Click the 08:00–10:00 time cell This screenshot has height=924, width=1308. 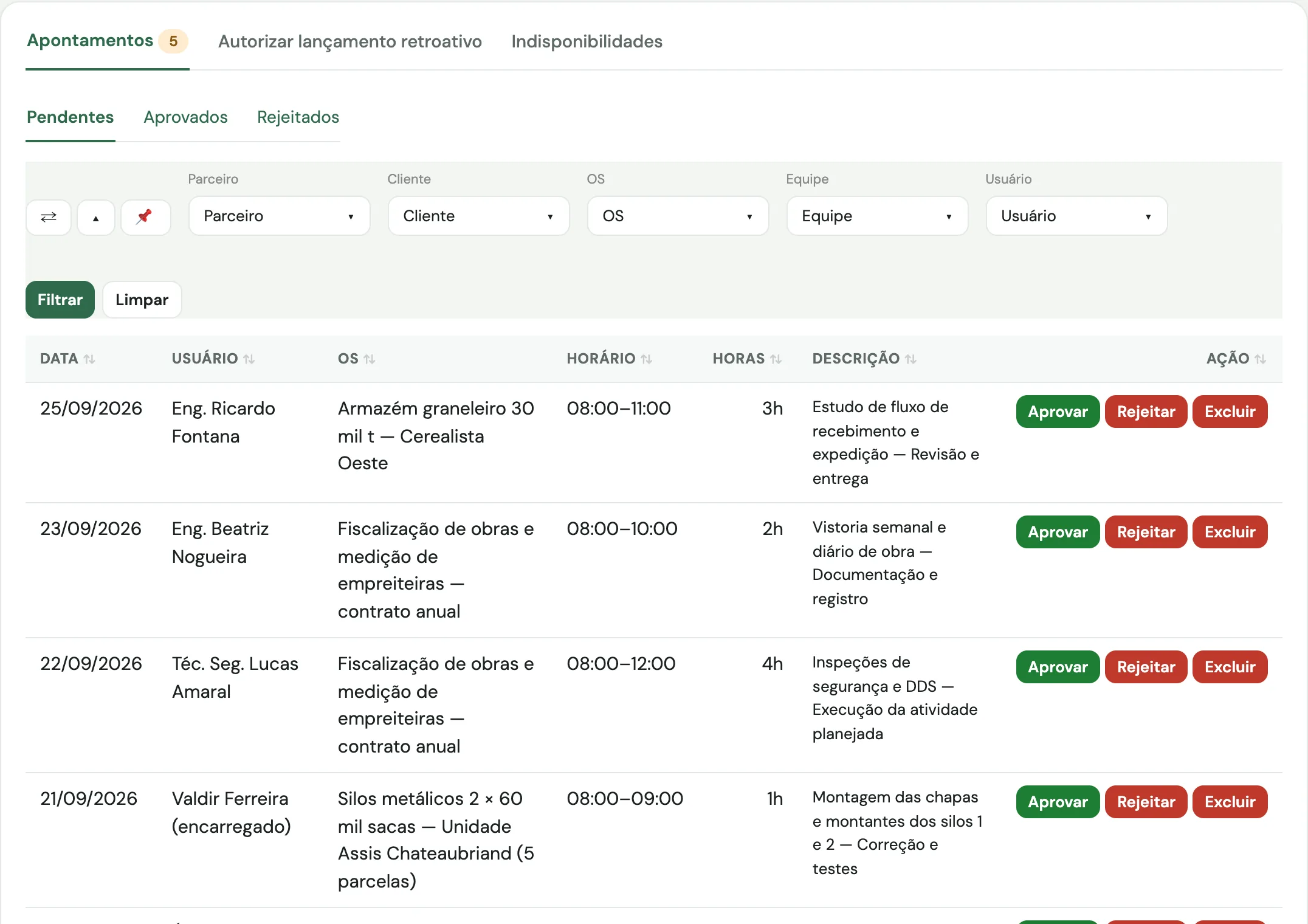[622, 529]
